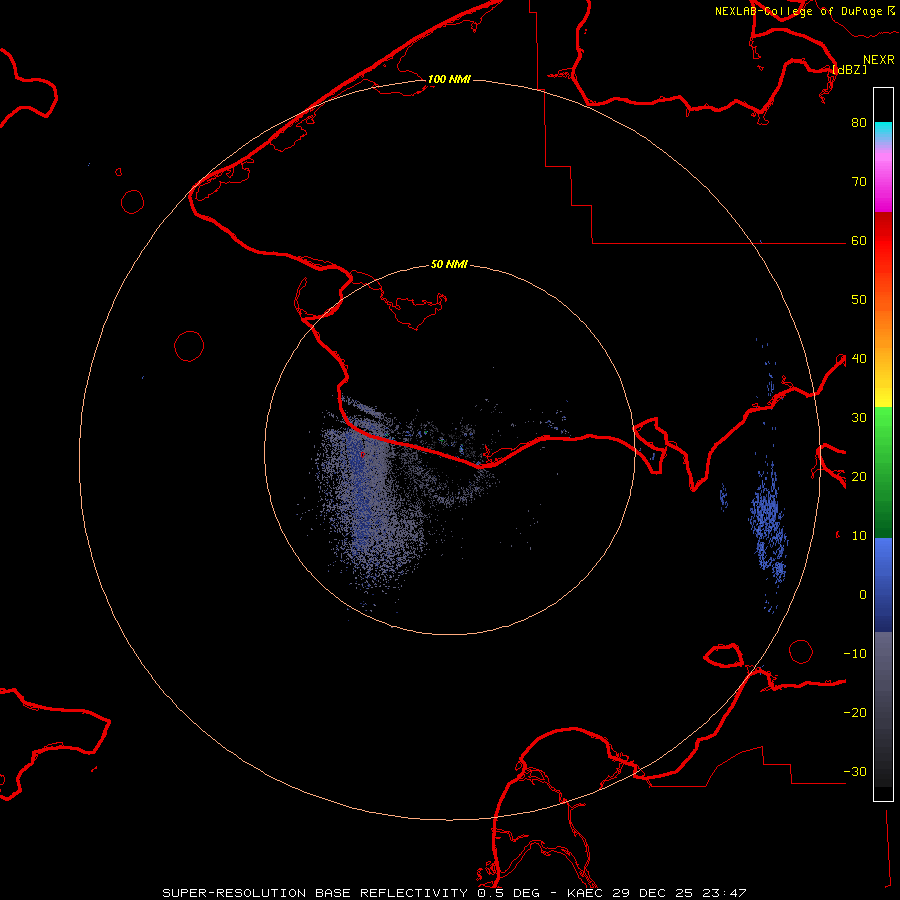Click the -30 value on the dBZ scale
Image resolution: width=900 pixels, height=900 pixels.
(x=855, y=771)
